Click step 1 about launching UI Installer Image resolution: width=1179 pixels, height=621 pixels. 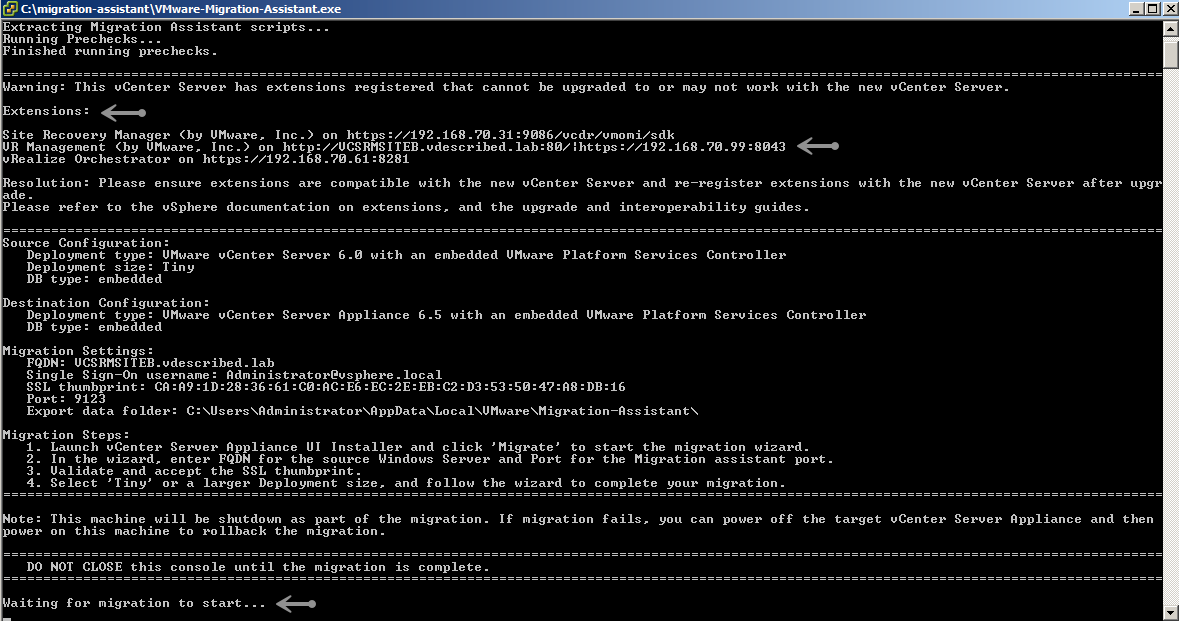pos(418,448)
